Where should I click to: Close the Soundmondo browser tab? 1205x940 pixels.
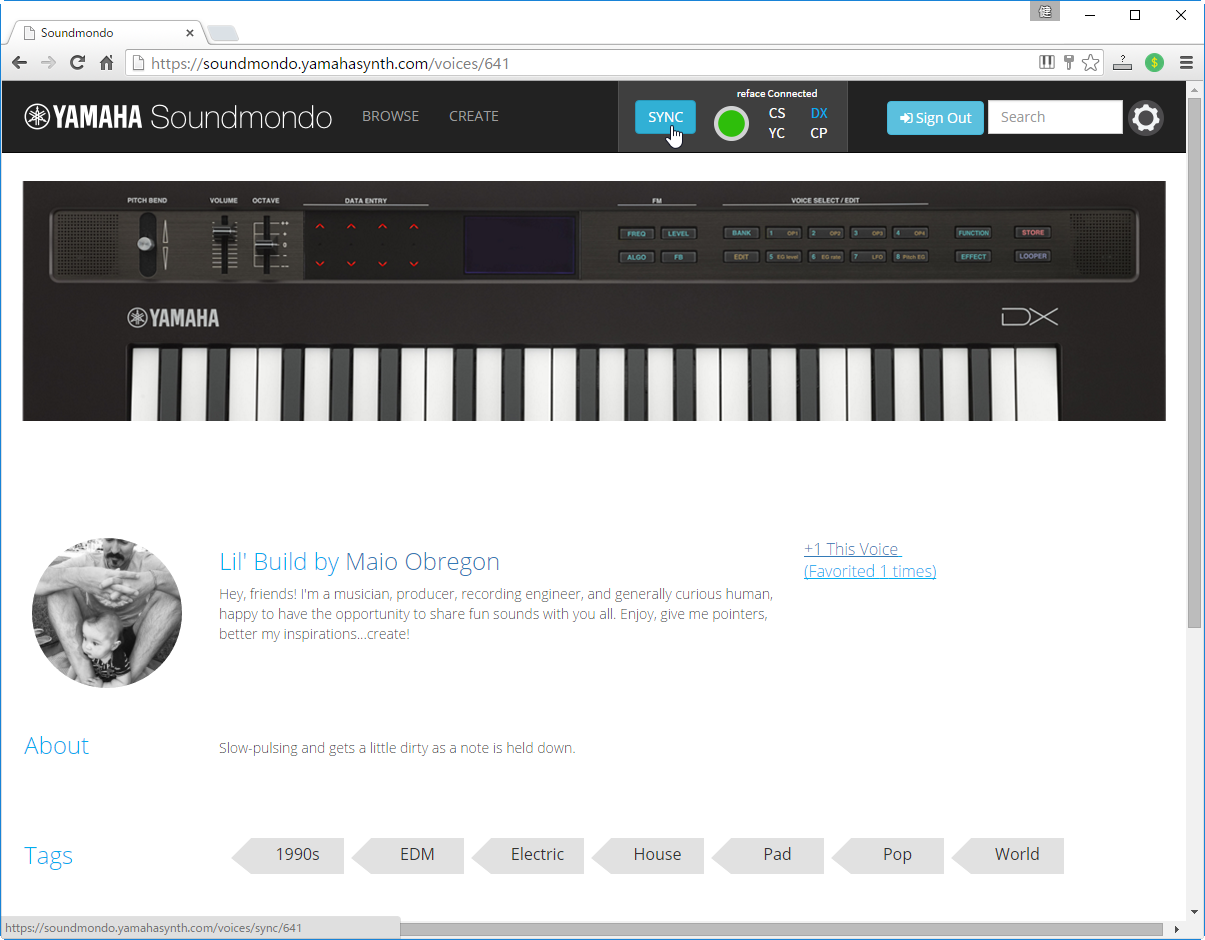click(190, 33)
